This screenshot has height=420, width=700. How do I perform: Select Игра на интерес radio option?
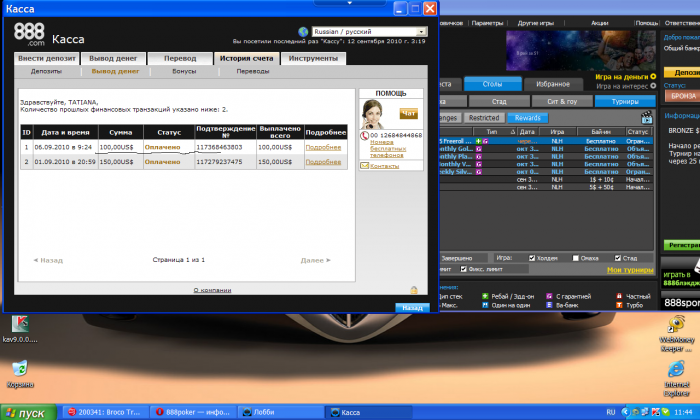[x=653, y=86]
